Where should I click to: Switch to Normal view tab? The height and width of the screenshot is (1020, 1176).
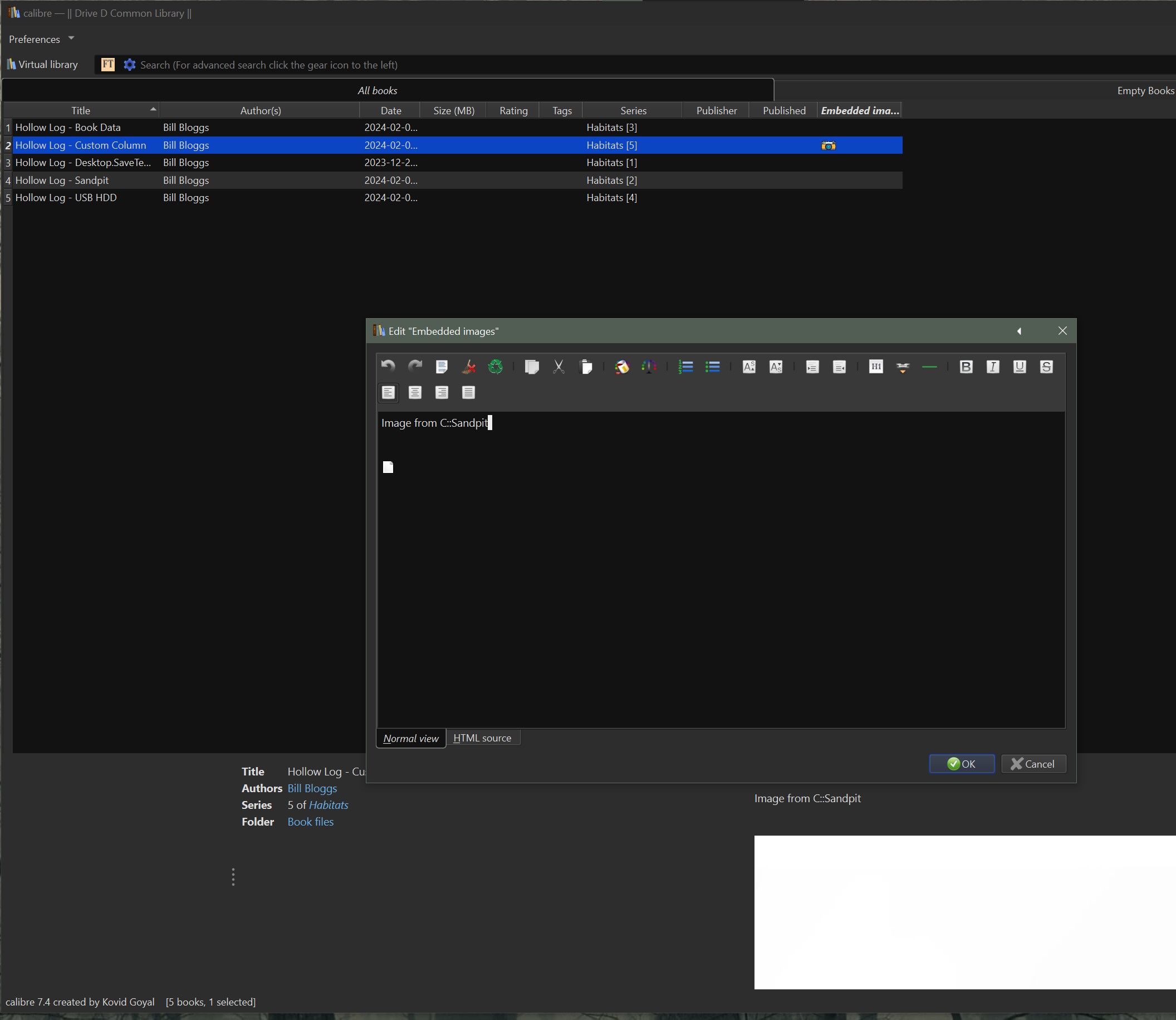tap(411, 738)
